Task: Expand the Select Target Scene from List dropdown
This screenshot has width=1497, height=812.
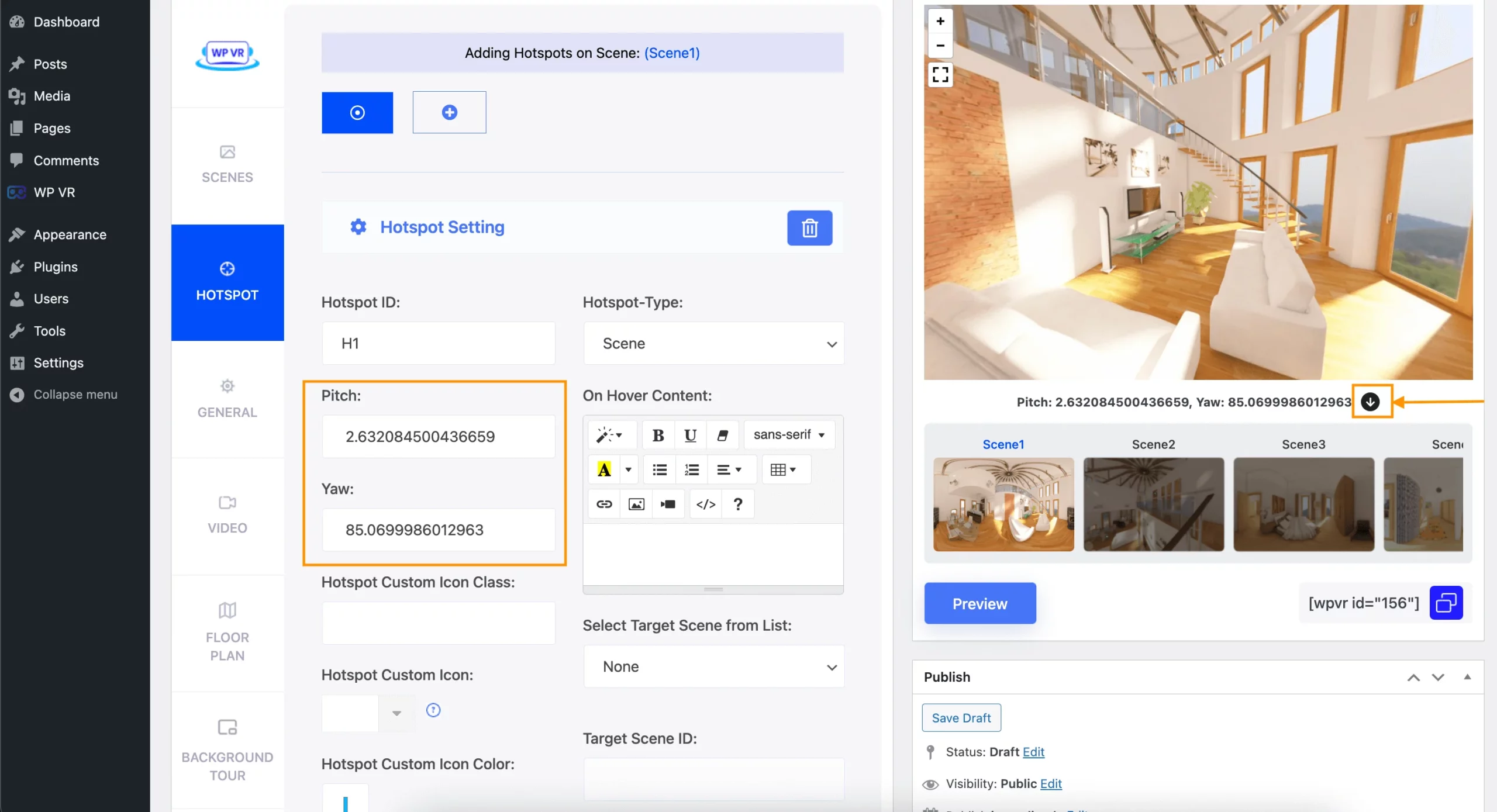Action: pos(713,666)
